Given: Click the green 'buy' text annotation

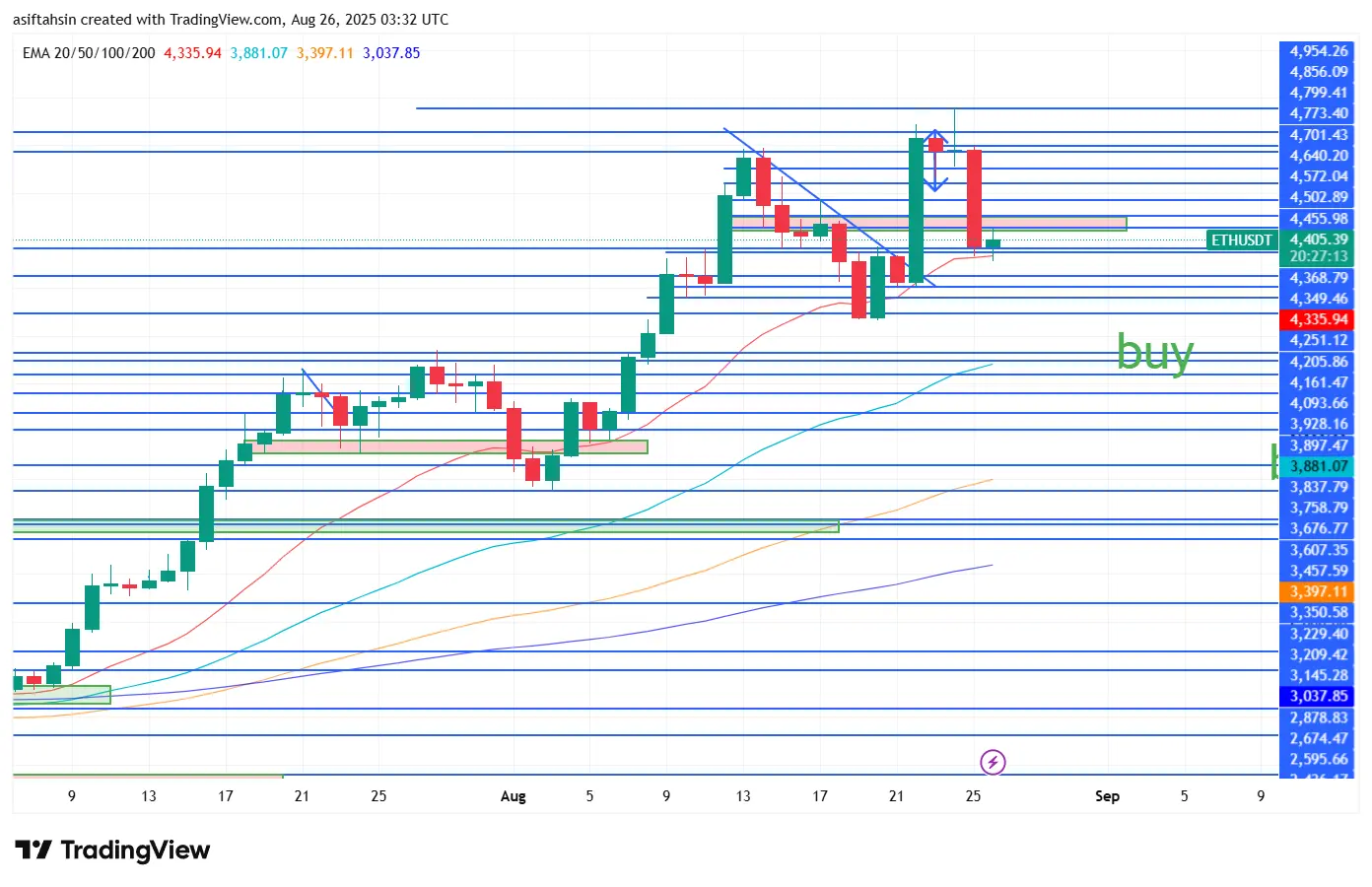Looking at the screenshot, I should point(1155,352).
